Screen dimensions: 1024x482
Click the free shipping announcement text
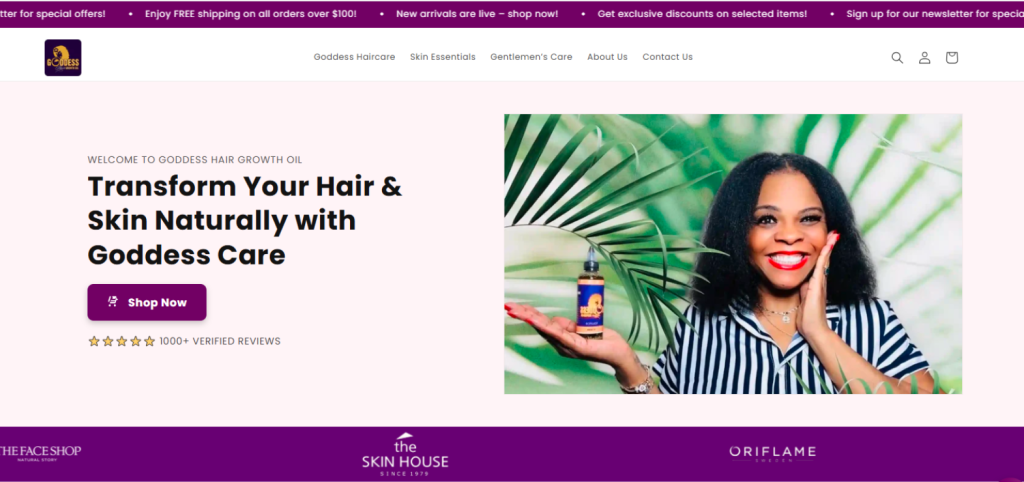[x=251, y=14]
